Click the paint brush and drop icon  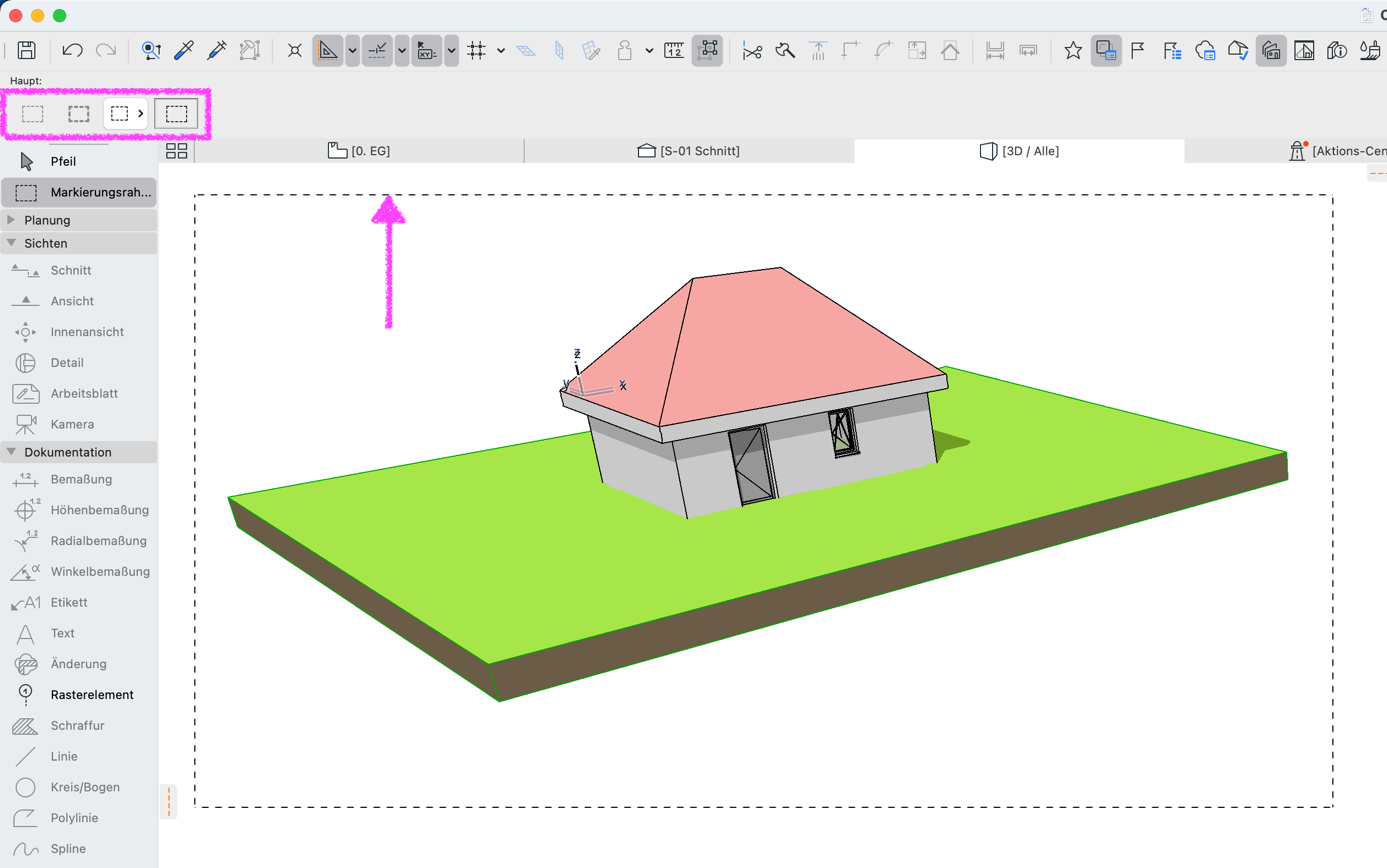click(x=1370, y=50)
